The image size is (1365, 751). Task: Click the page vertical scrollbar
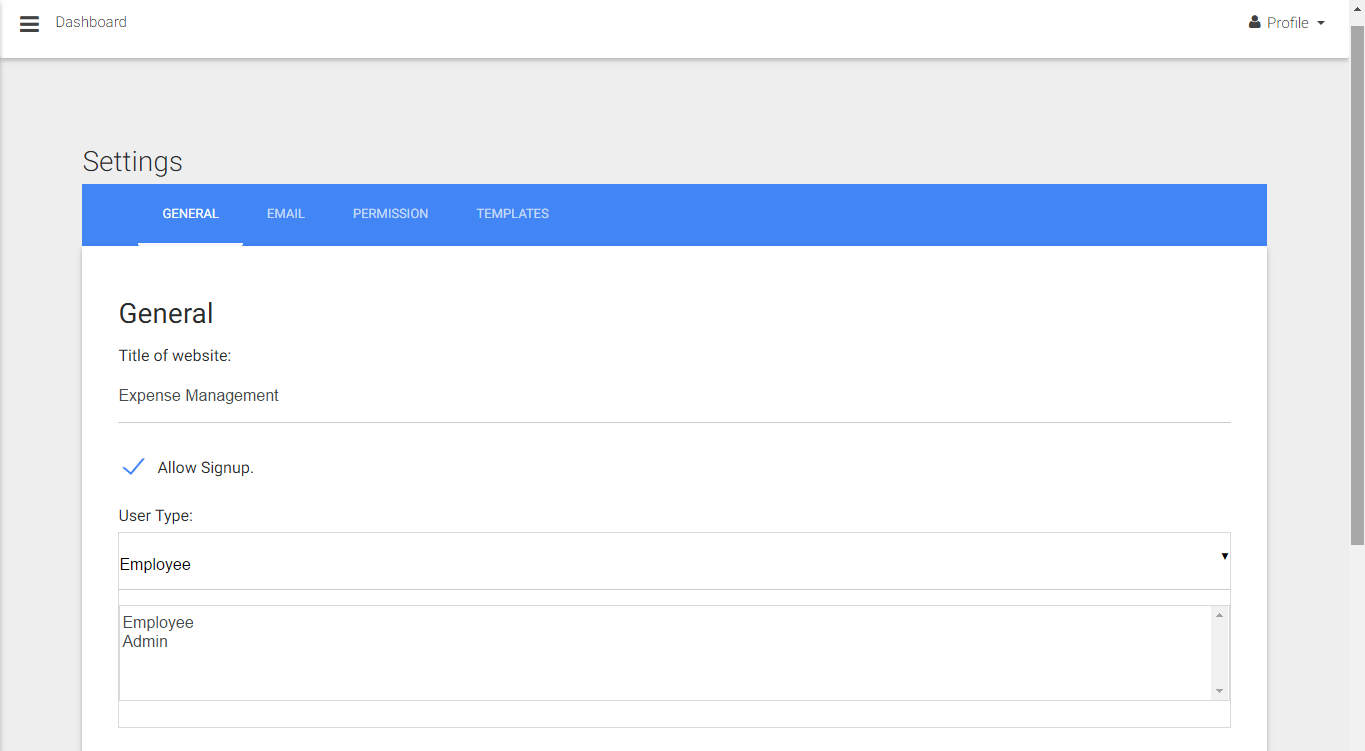(1357, 300)
